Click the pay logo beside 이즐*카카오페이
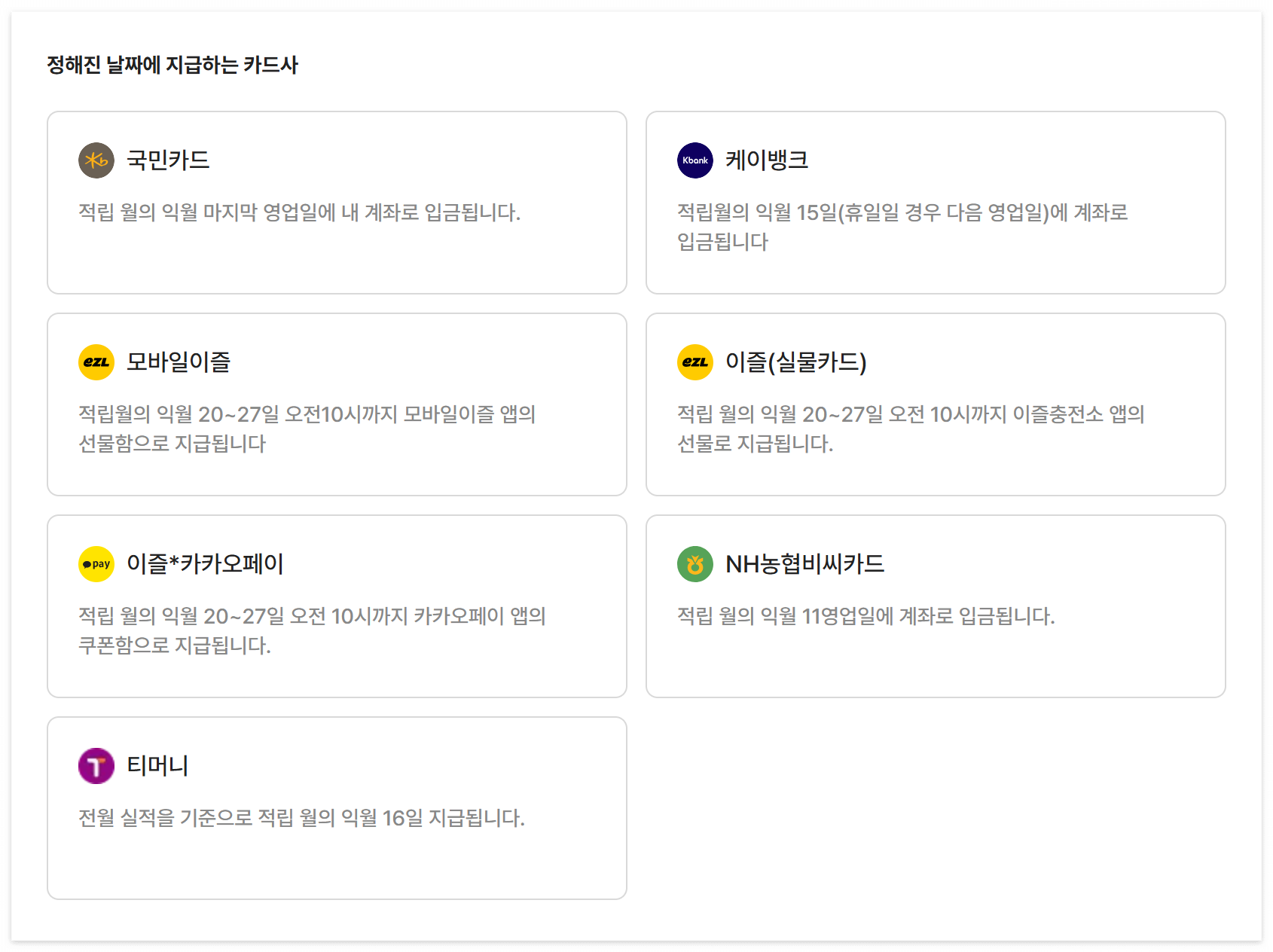 (x=96, y=563)
